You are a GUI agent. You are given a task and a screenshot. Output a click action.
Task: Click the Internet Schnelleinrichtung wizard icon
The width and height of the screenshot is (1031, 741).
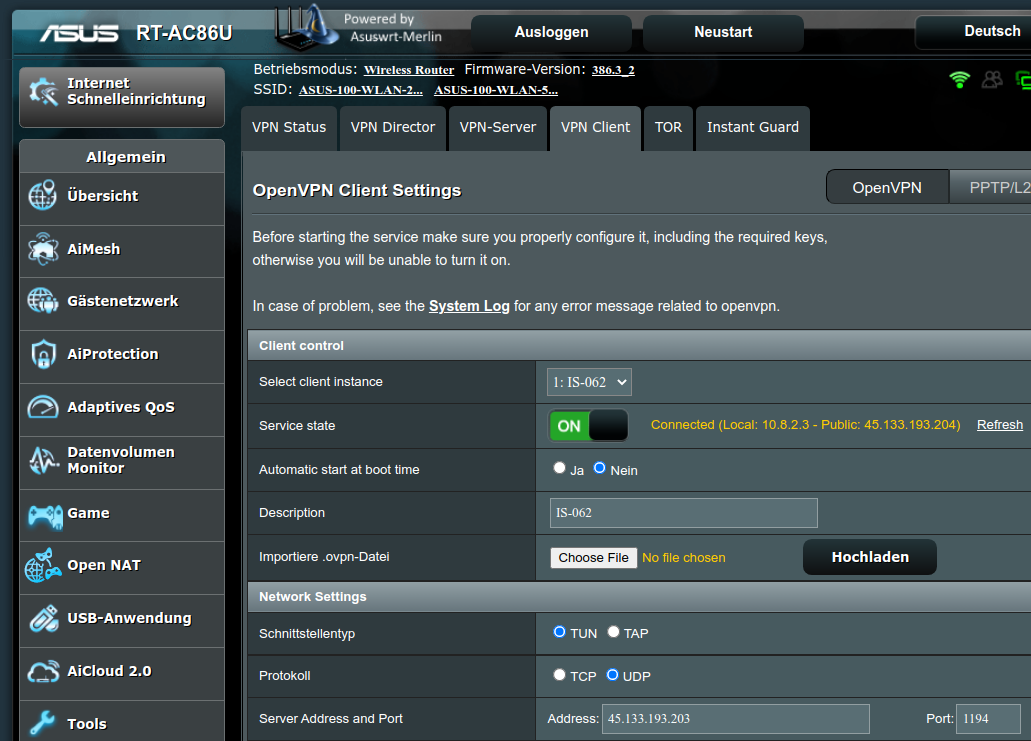[43, 92]
